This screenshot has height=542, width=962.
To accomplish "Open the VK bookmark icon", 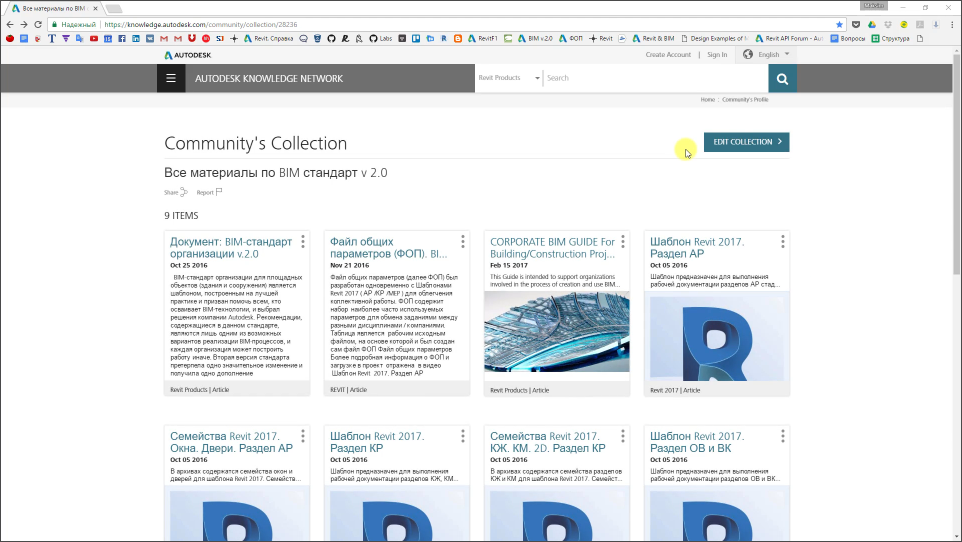I will (150, 39).
